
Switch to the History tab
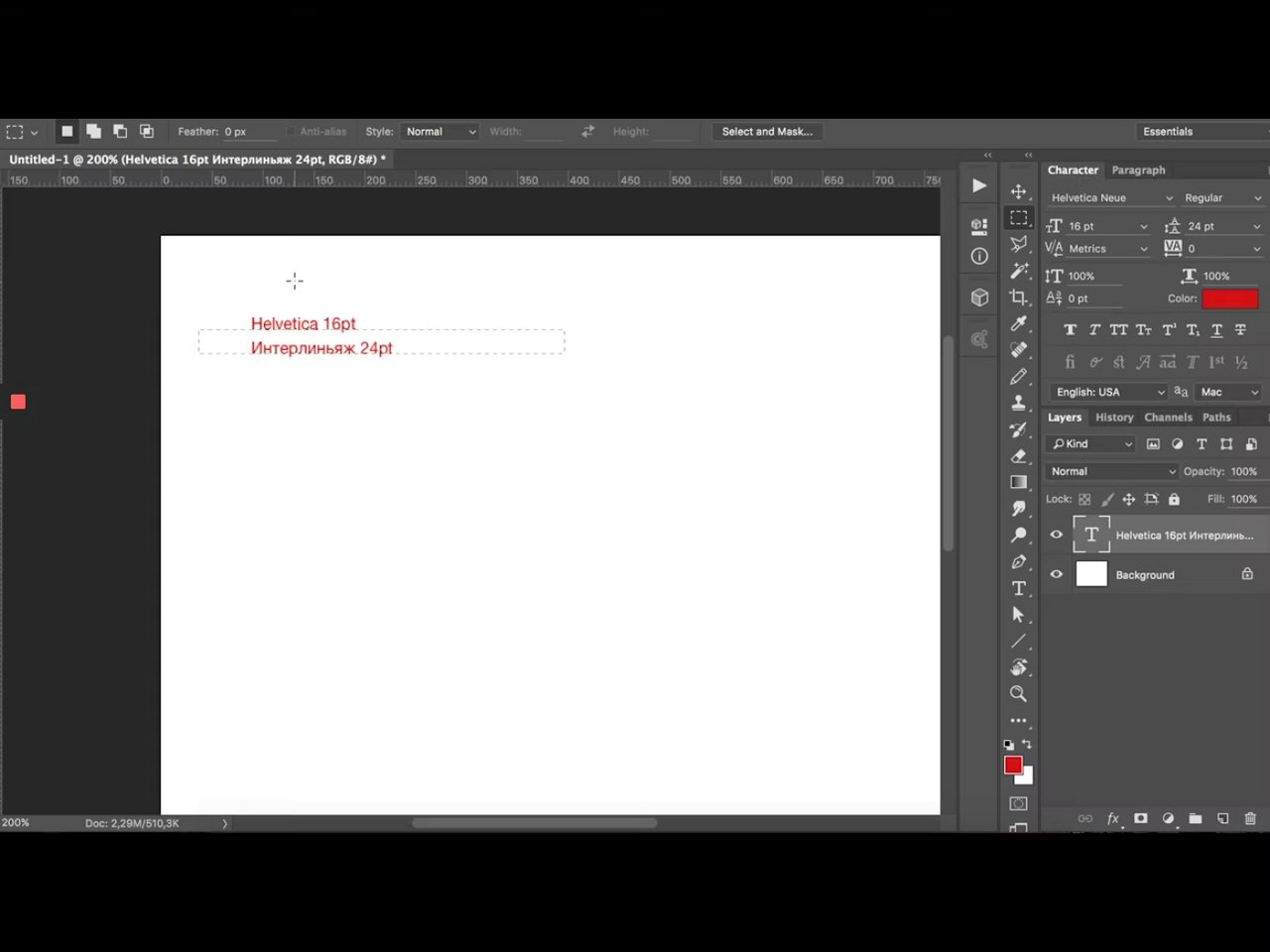(1114, 417)
